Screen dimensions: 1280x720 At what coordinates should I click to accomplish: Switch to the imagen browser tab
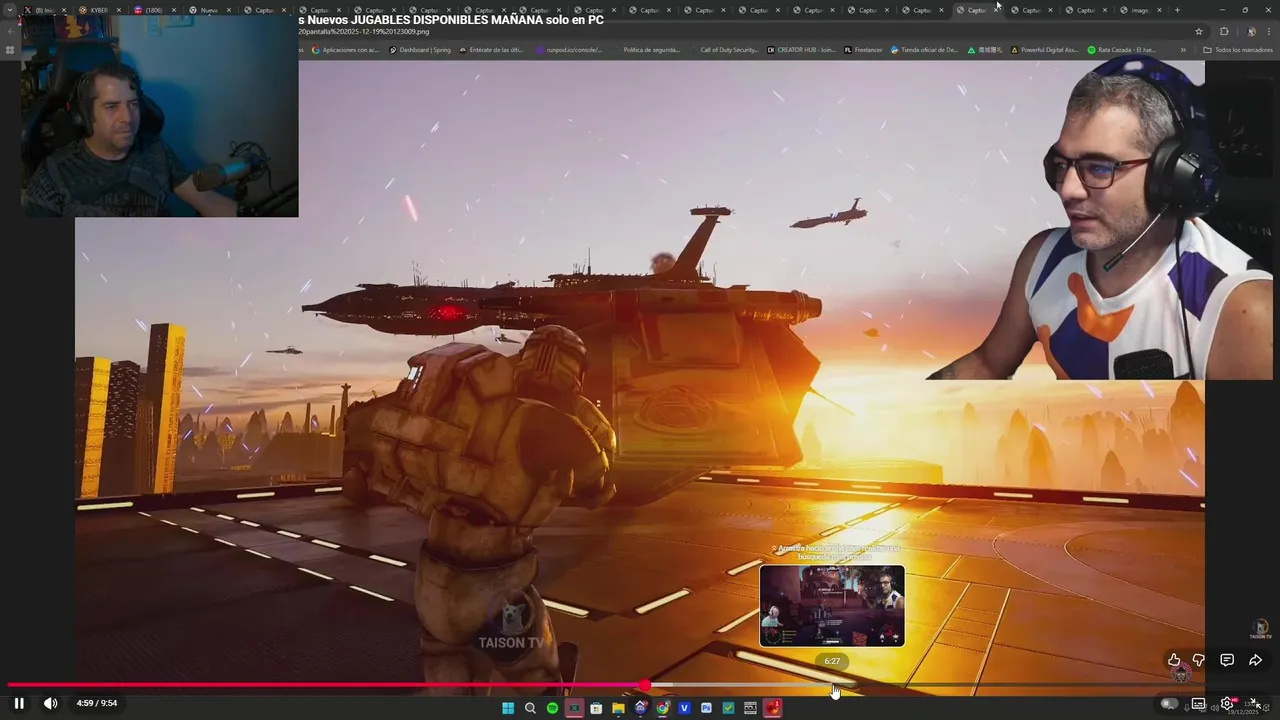click(1140, 10)
